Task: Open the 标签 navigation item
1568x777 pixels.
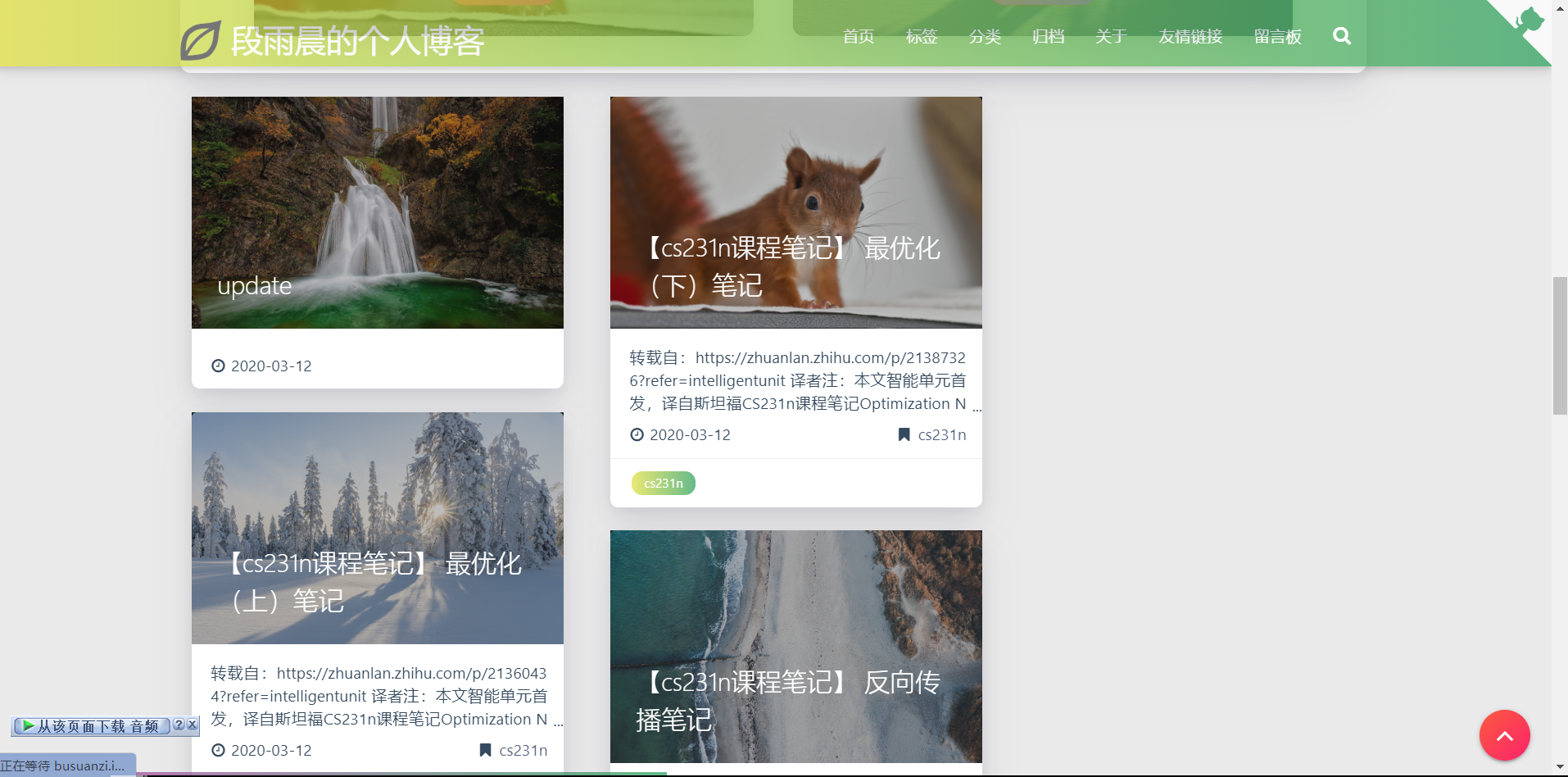Action: tap(921, 36)
